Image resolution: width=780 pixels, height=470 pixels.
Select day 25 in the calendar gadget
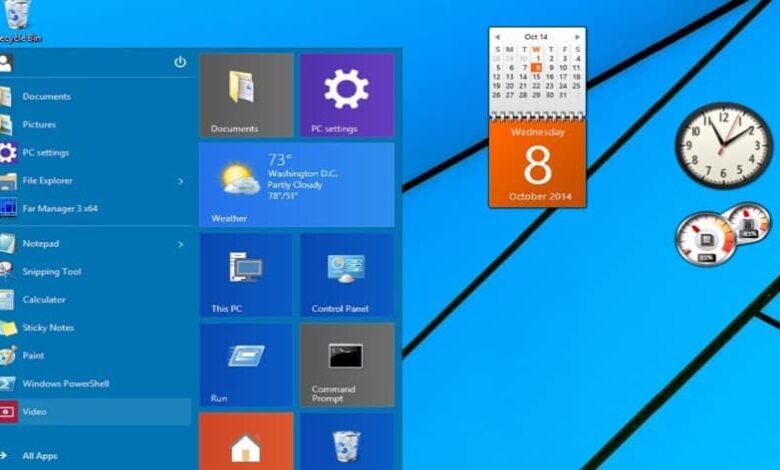coord(576,86)
